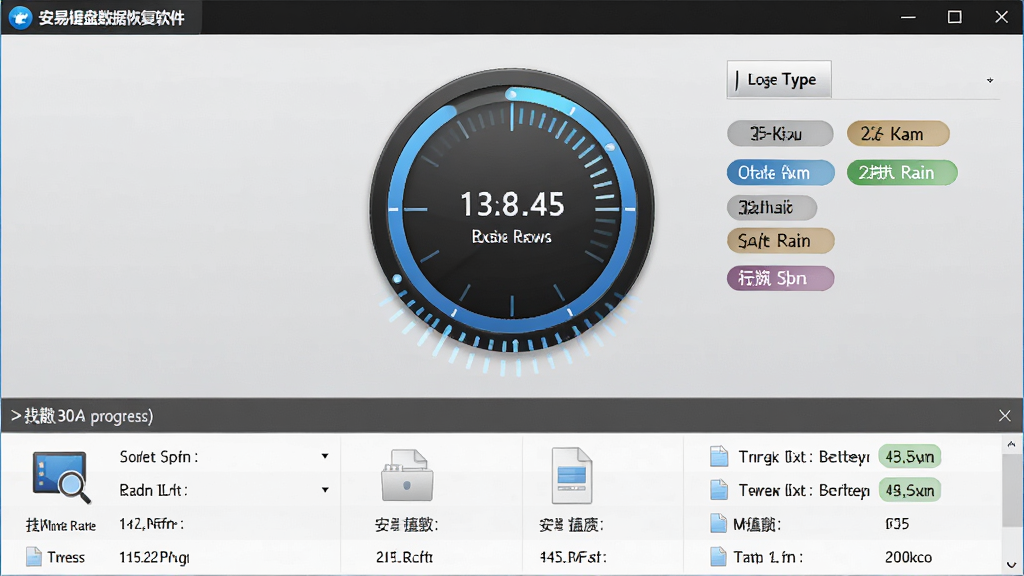Click the scroll up arrow in the bottom panel
The height and width of the screenshot is (576, 1024).
pyautogui.click(x=1011, y=445)
